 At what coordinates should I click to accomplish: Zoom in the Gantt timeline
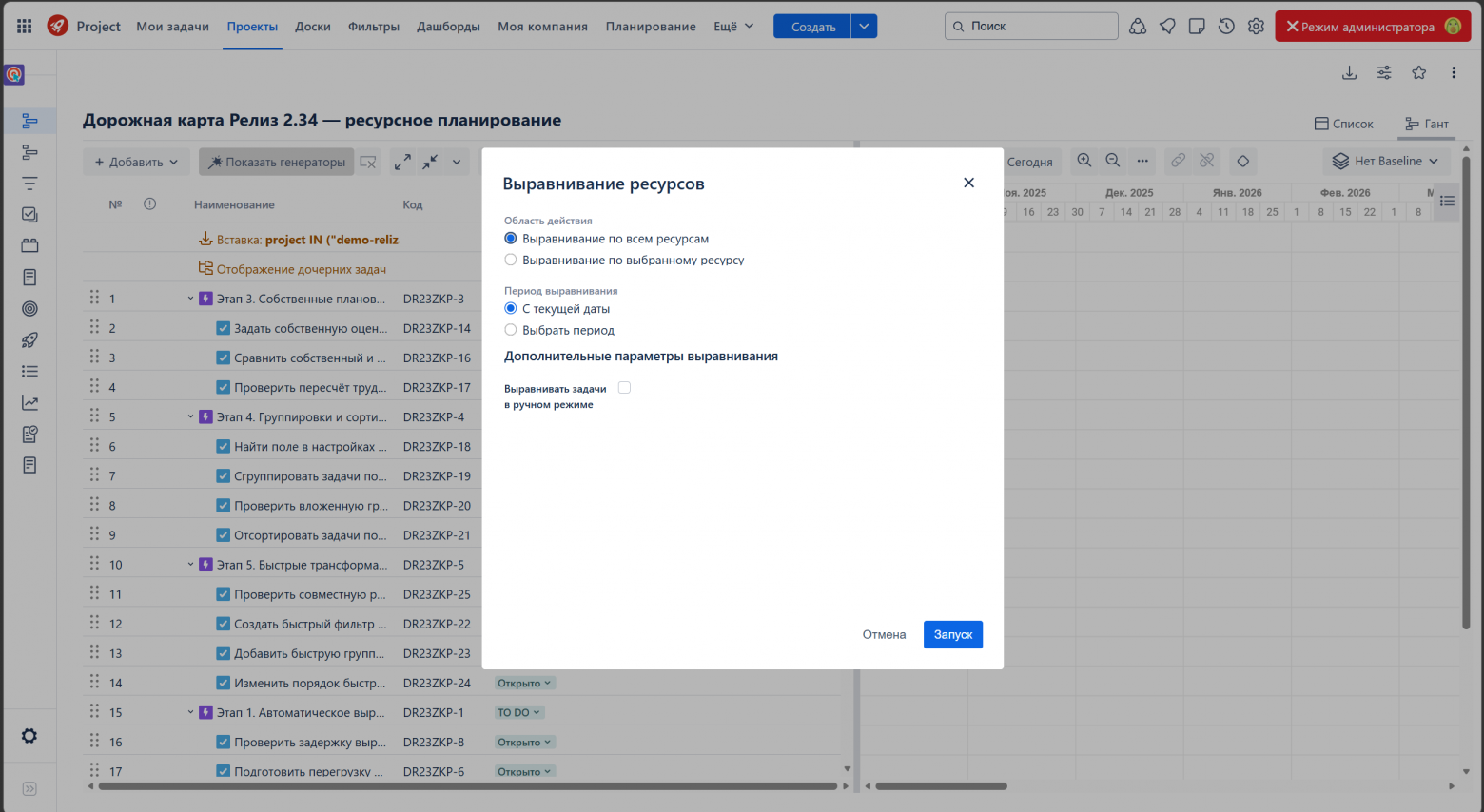tap(1084, 161)
